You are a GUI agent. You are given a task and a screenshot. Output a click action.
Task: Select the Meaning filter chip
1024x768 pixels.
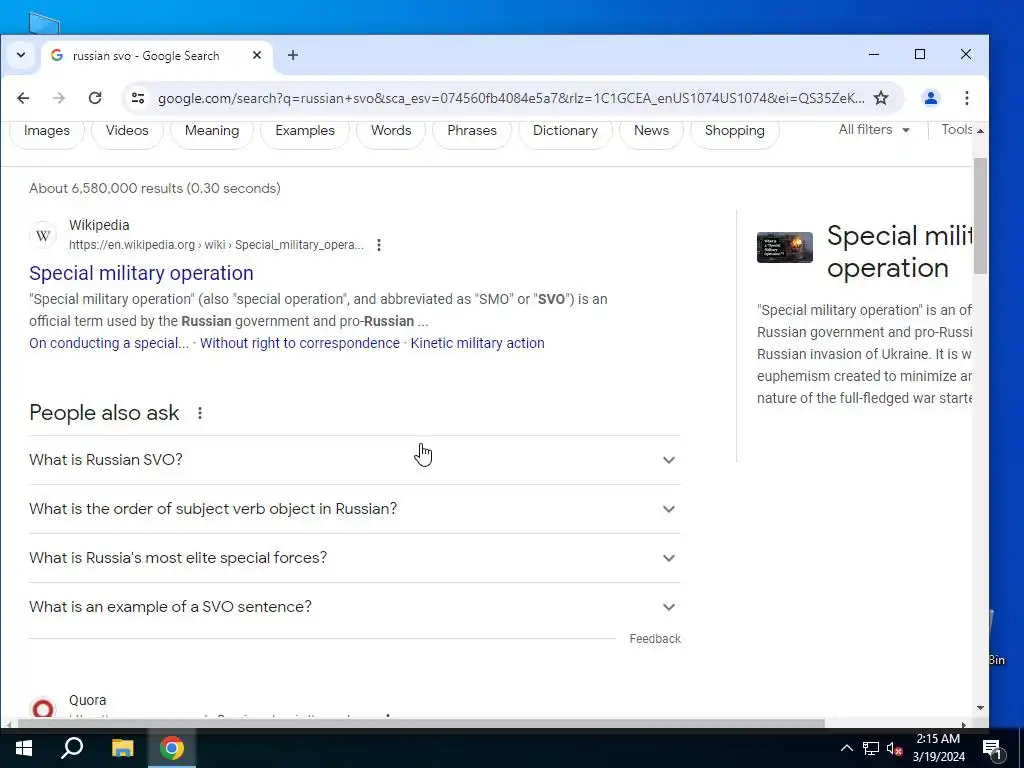click(x=212, y=131)
